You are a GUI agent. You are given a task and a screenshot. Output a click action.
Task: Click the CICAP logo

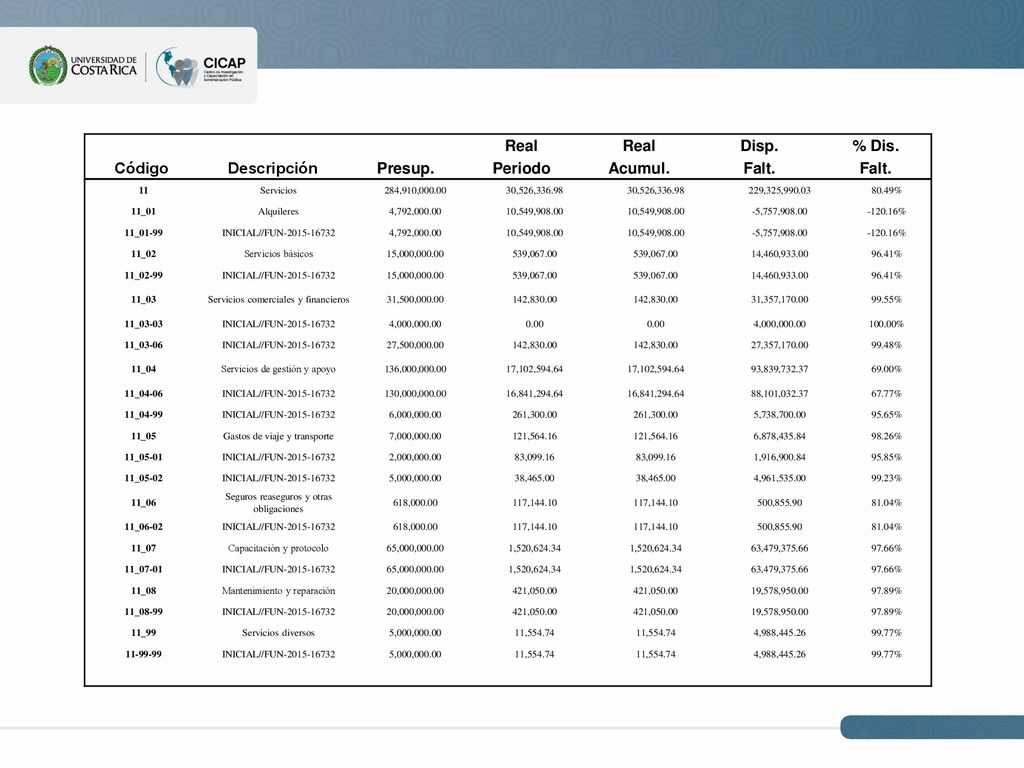coord(200,67)
